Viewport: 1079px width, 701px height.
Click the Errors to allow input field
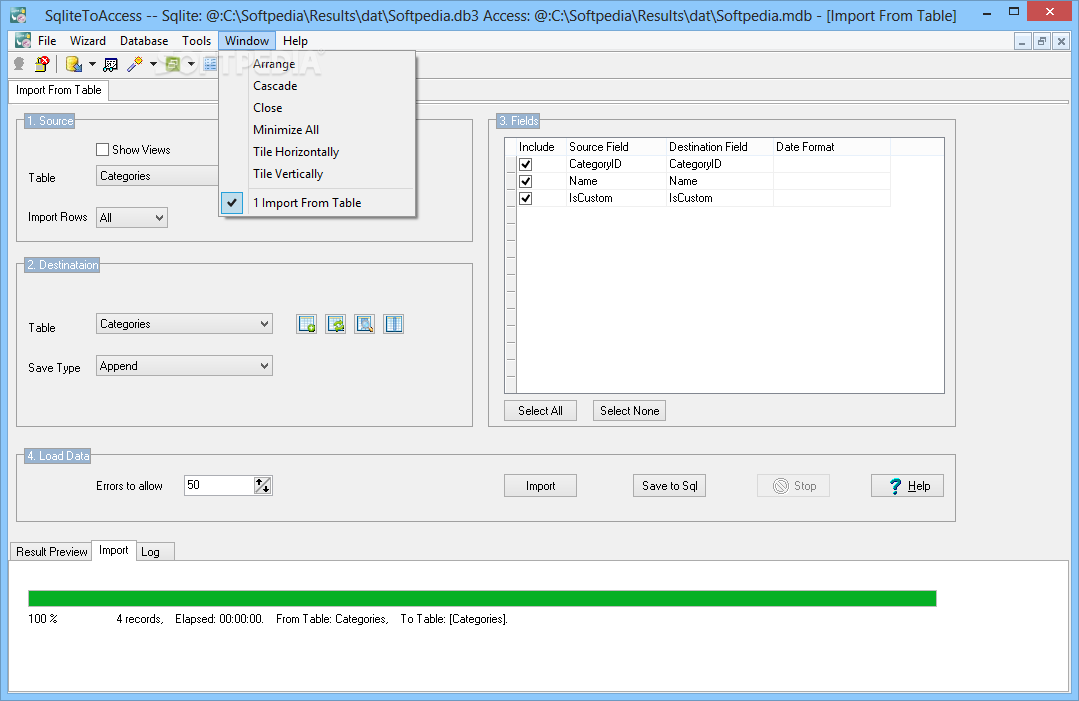point(219,486)
